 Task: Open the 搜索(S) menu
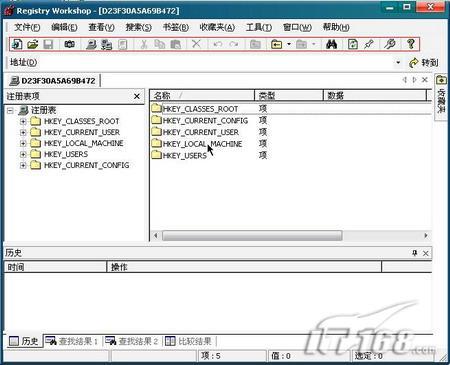coord(138,27)
